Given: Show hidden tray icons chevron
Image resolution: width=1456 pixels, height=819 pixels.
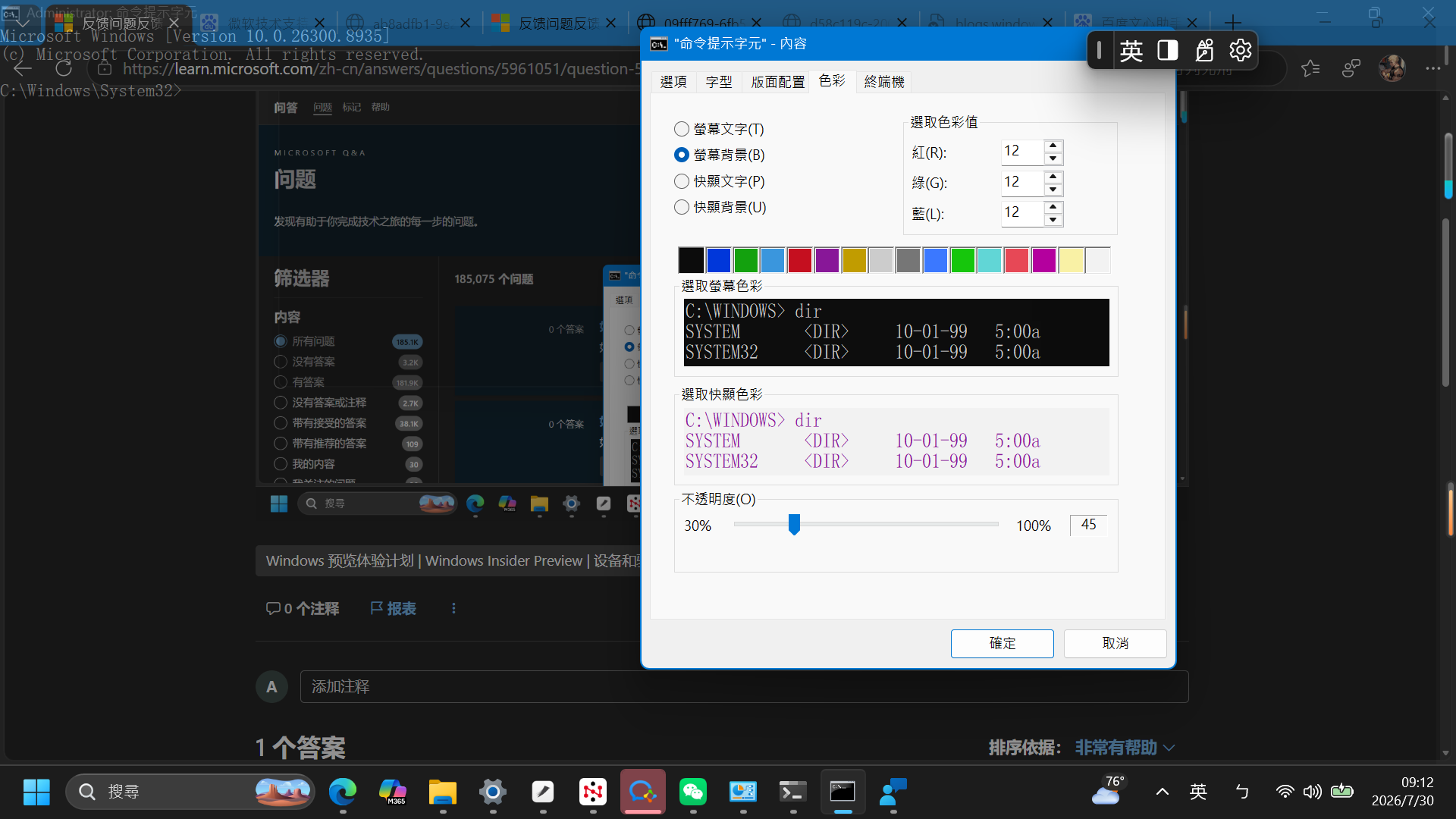Looking at the screenshot, I should [x=1162, y=792].
